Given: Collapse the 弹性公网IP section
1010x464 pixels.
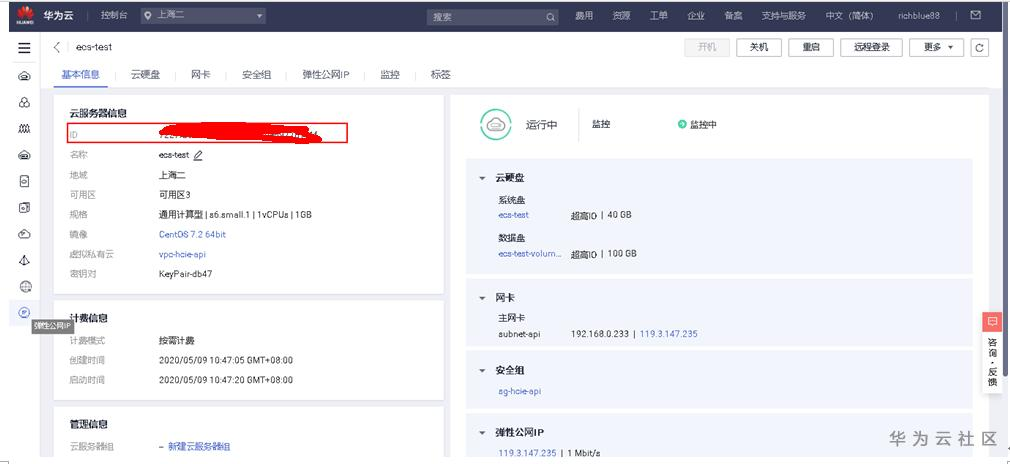Looking at the screenshot, I should pyautogui.click(x=482, y=432).
